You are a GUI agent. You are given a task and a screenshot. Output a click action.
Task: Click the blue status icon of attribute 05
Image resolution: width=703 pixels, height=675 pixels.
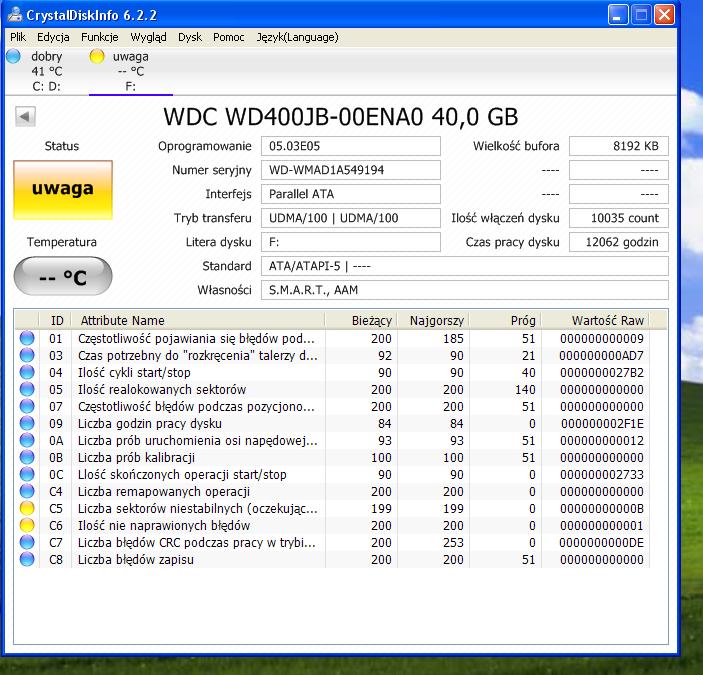pyautogui.click(x=27, y=389)
